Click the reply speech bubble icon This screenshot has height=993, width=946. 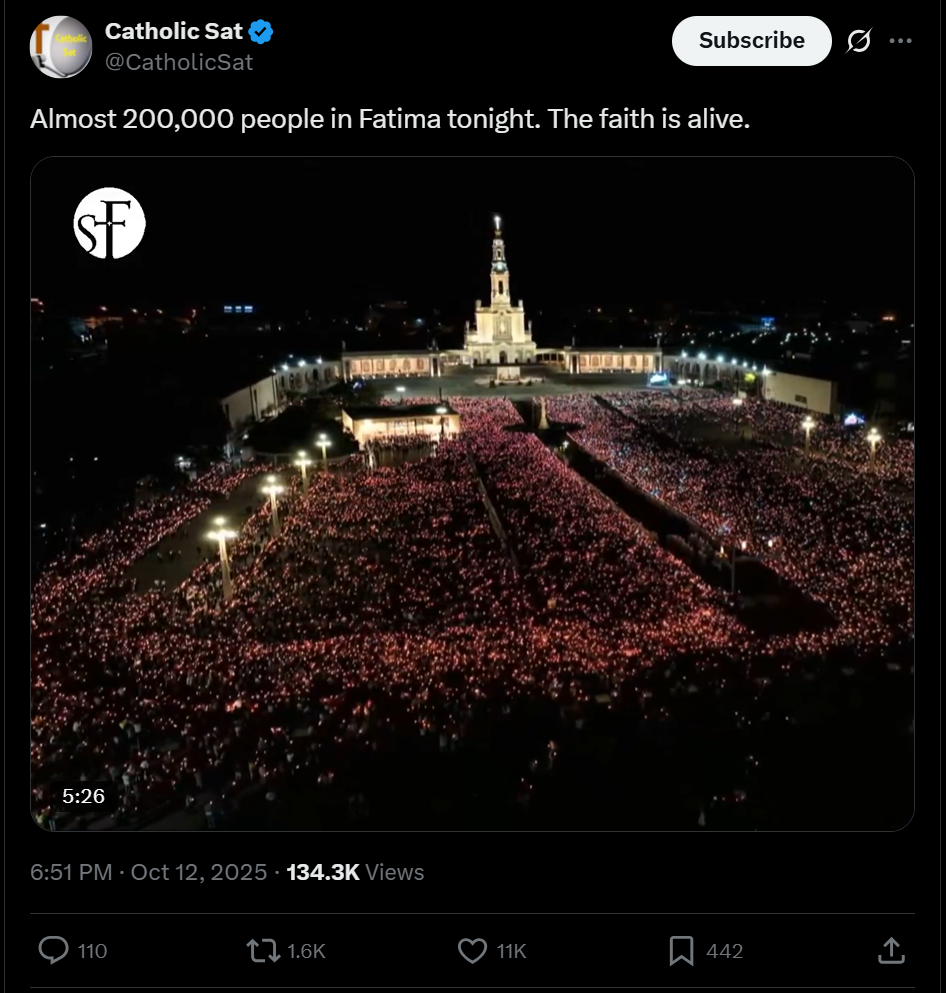tap(53, 950)
